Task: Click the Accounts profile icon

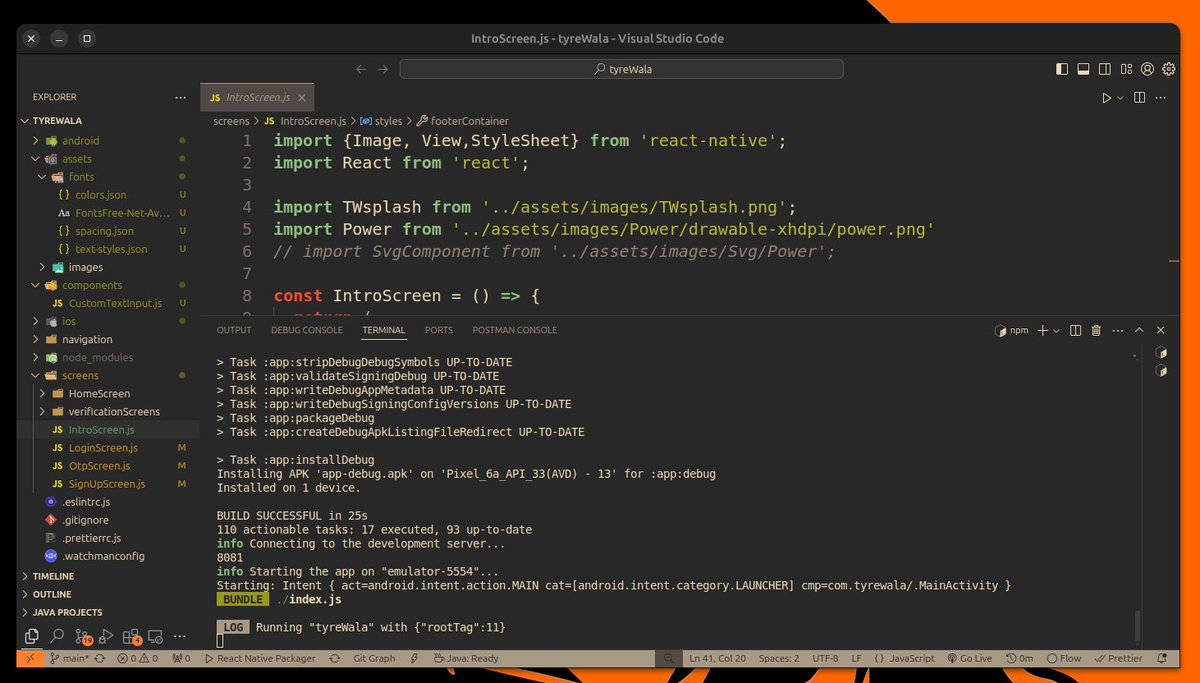Action: [x=1147, y=69]
